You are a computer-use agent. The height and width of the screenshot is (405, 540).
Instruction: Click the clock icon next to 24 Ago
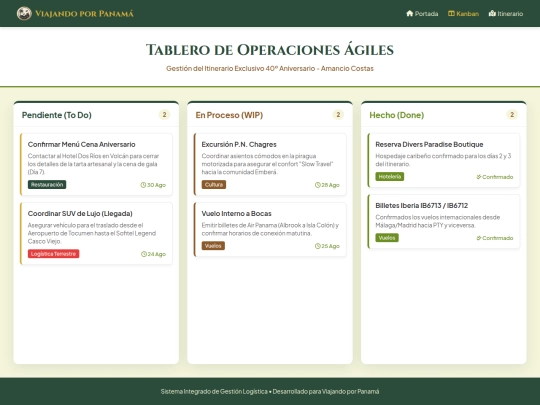pyautogui.click(x=144, y=254)
